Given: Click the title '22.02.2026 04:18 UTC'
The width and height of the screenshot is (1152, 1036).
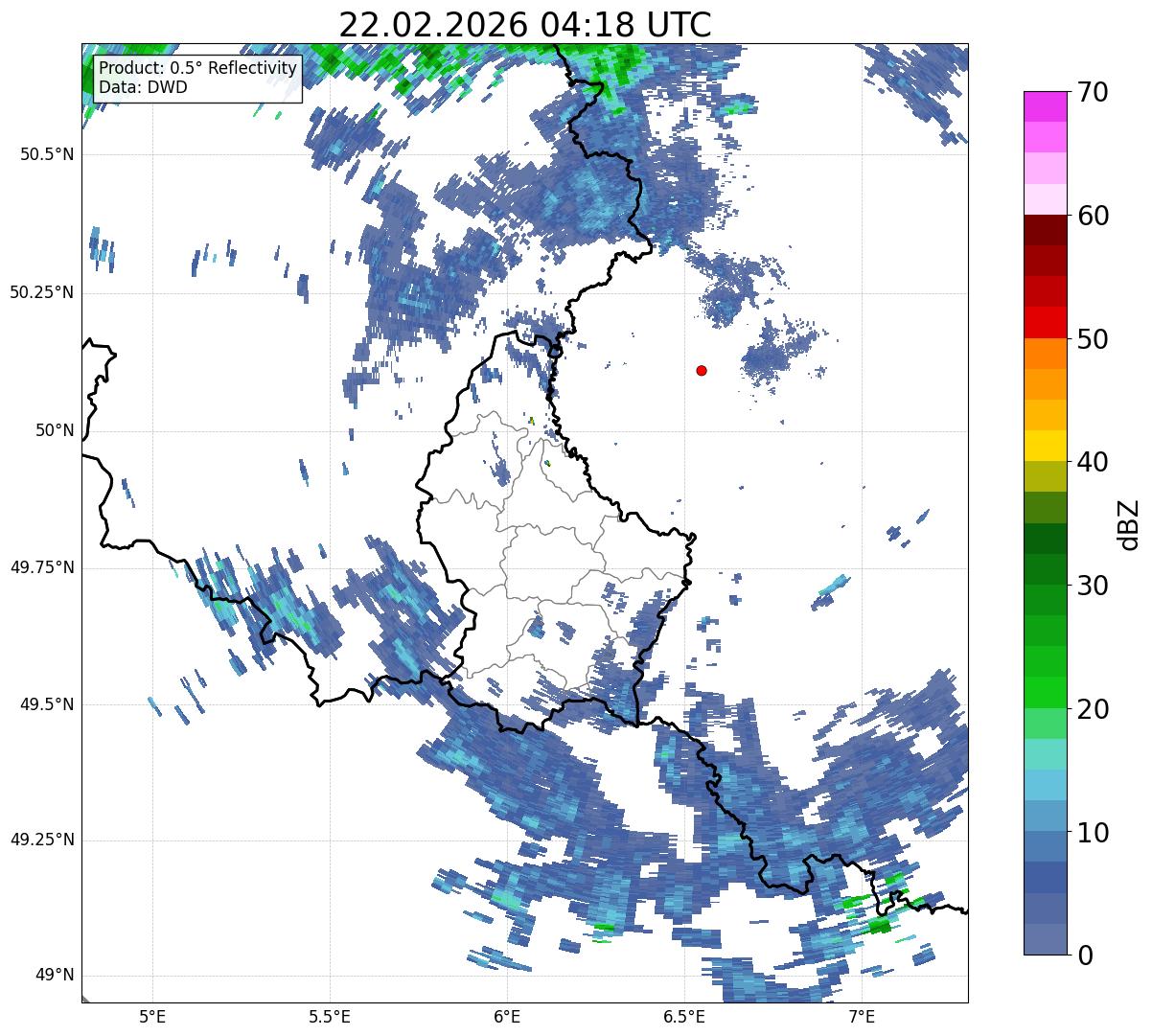Looking at the screenshot, I should 525,24.
